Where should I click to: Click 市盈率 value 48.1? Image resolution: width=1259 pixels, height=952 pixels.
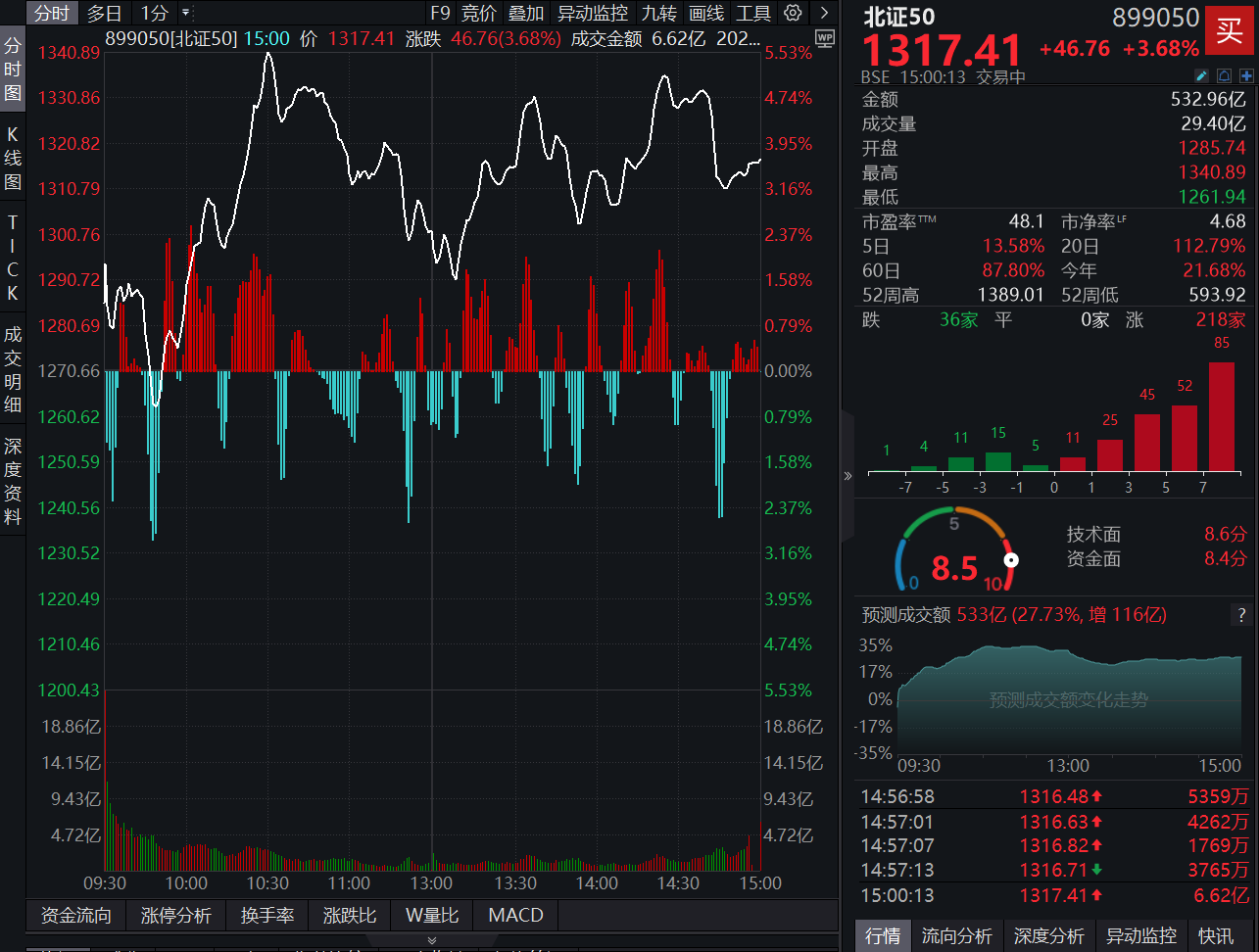1026,221
